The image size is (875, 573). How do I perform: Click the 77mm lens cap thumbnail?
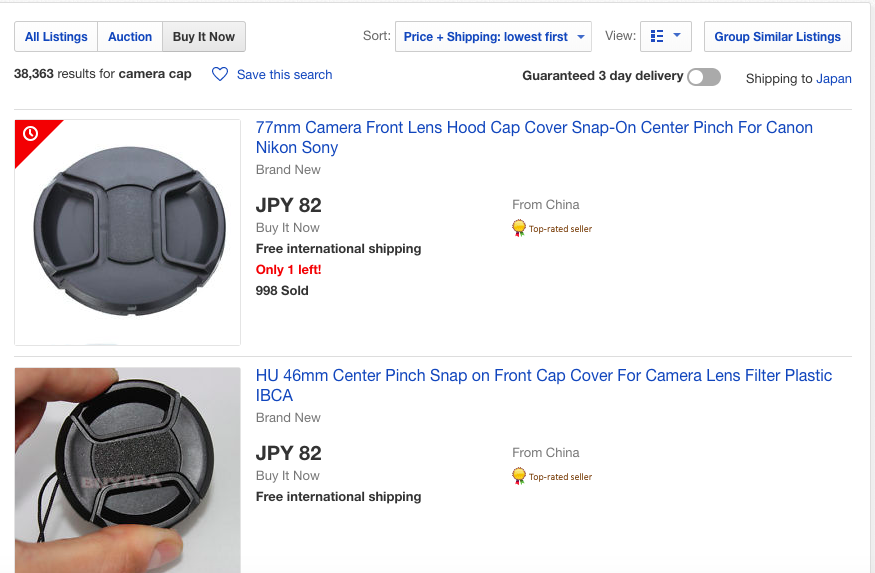[x=128, y=232]
